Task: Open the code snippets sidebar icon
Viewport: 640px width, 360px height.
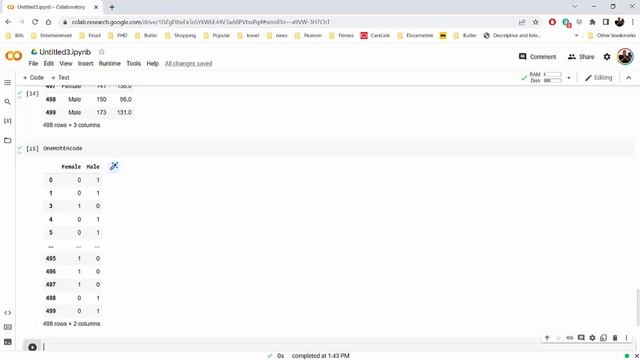Action: (7, 313)
